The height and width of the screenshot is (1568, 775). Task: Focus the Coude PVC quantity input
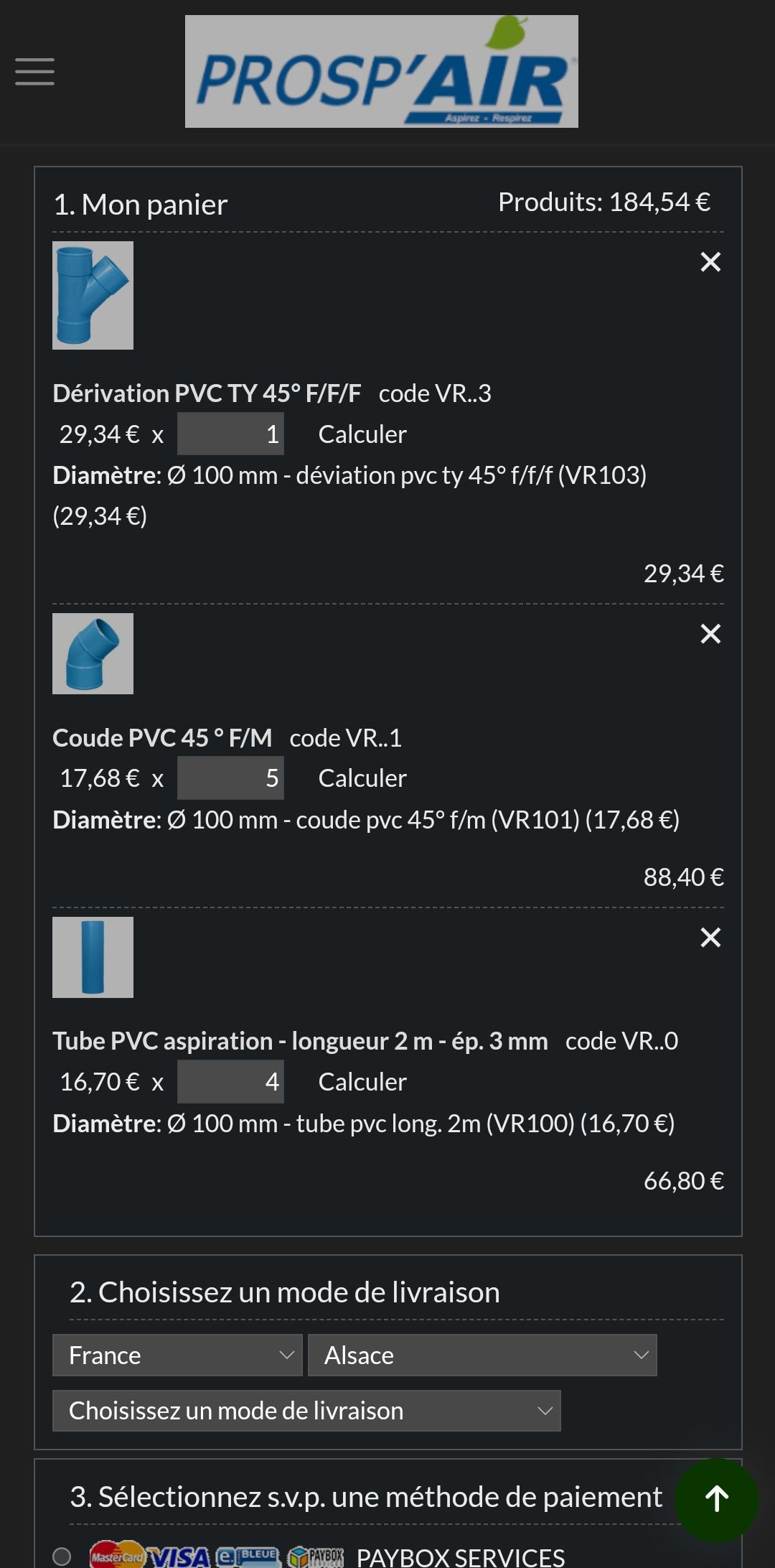click(230, 778)
